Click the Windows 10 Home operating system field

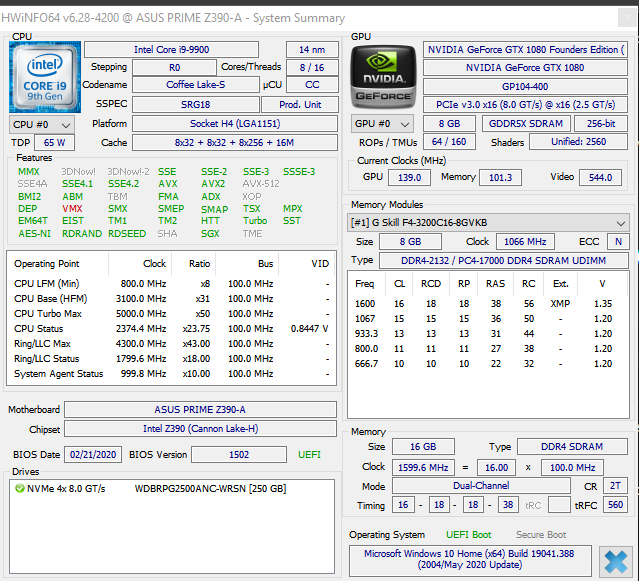468,560
